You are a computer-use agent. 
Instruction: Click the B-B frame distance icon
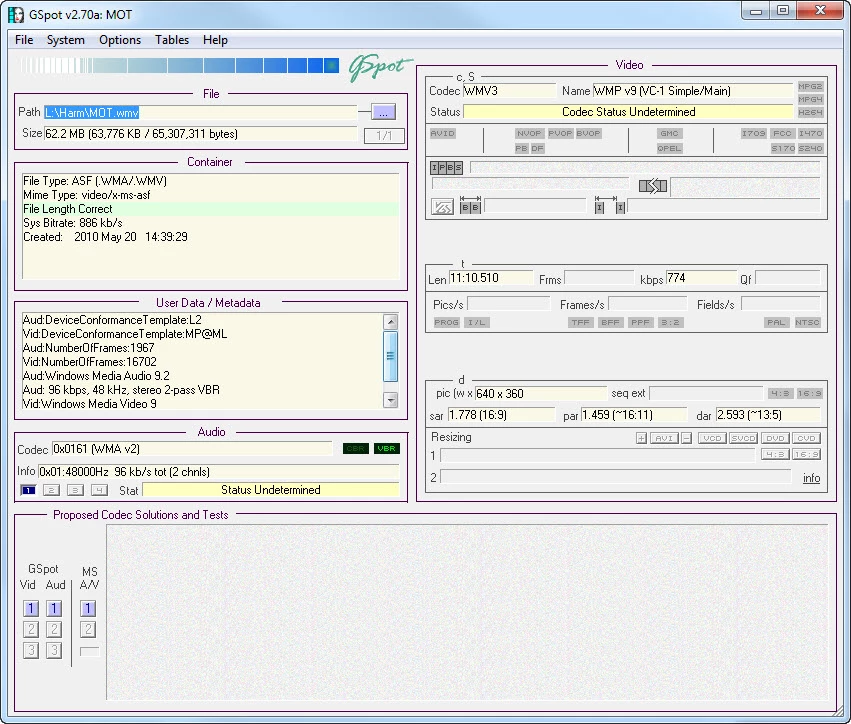(x=471, y=205)
